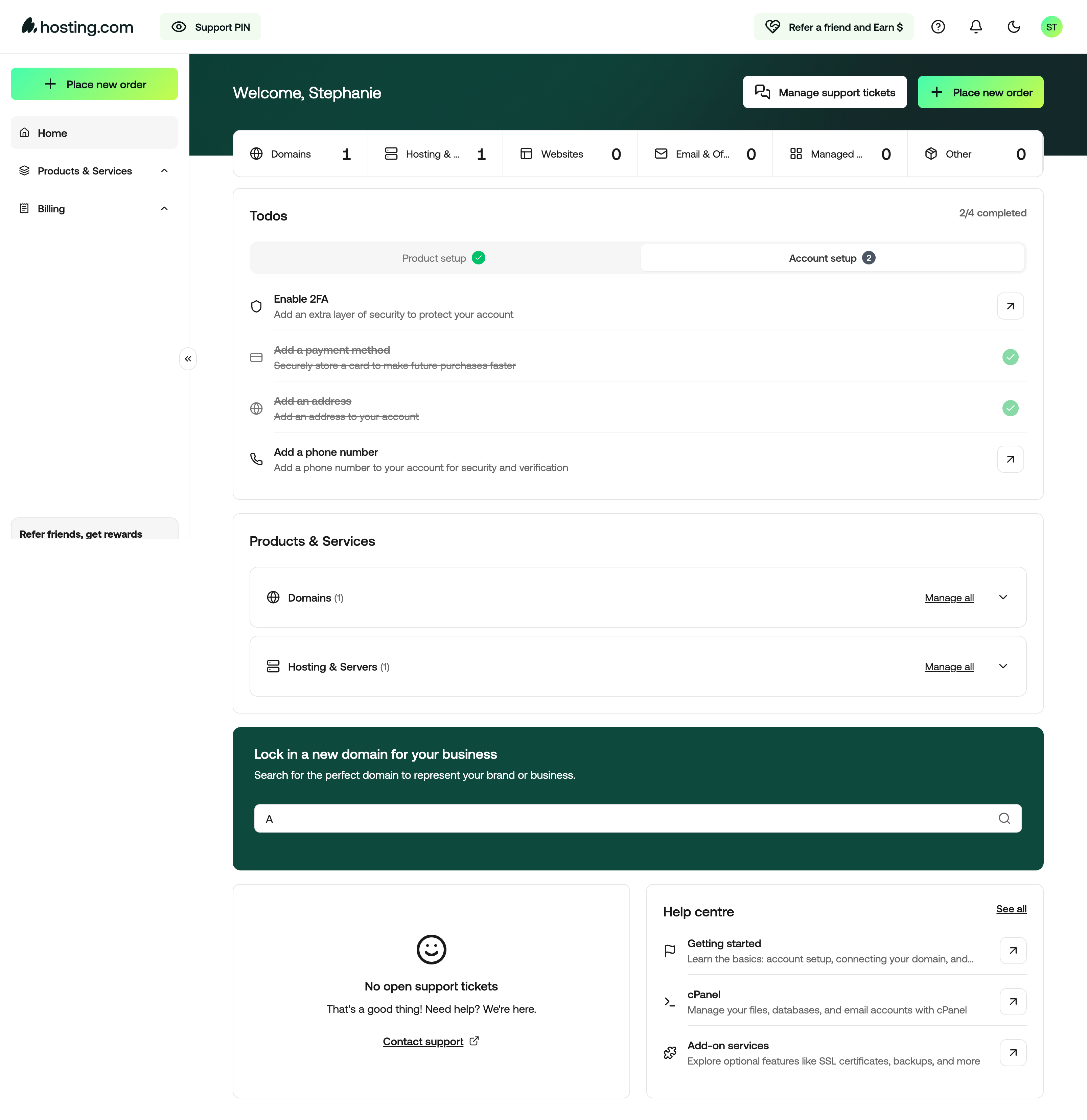Open the help question mark icon
The height and width of the screenshot is (1120, 1087).
point(938,27)
